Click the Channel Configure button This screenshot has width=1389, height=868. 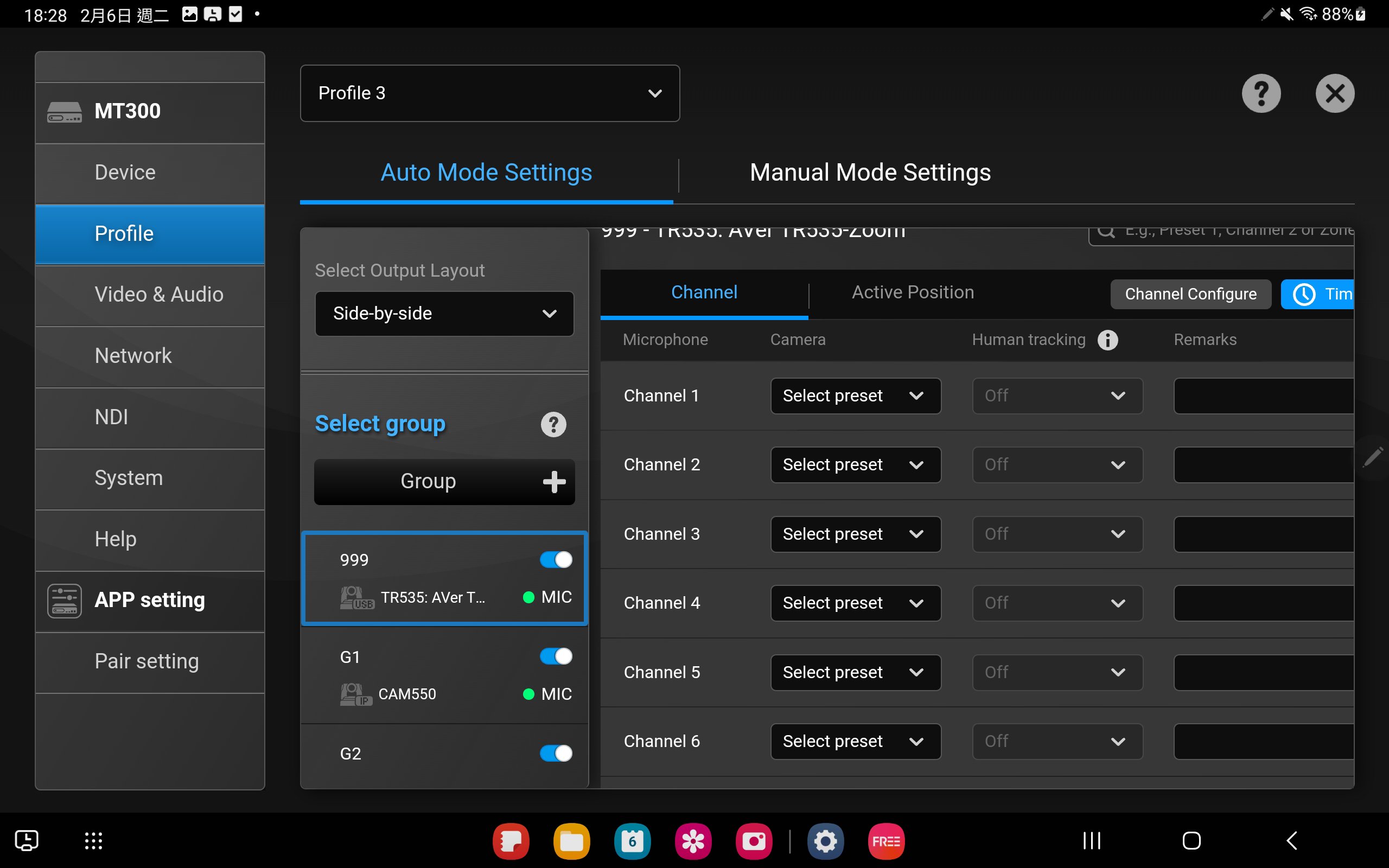(1190, 294)
